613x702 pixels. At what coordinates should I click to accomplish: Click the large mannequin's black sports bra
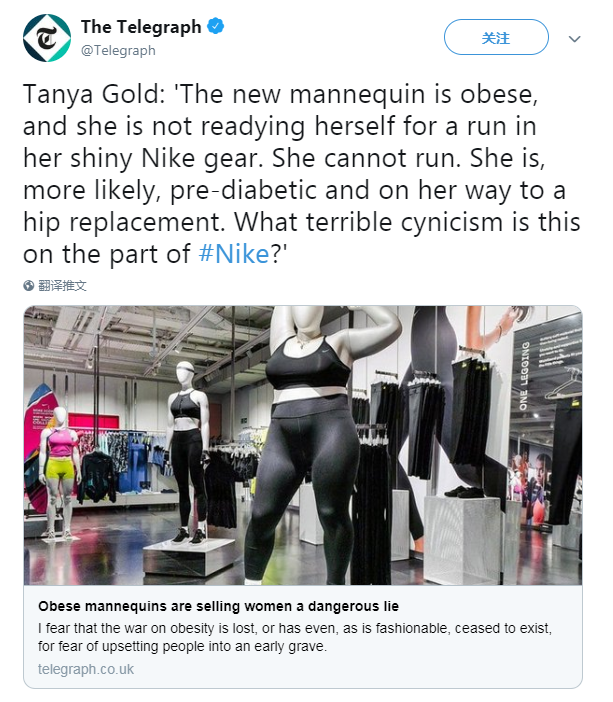(x=308, y=363)
